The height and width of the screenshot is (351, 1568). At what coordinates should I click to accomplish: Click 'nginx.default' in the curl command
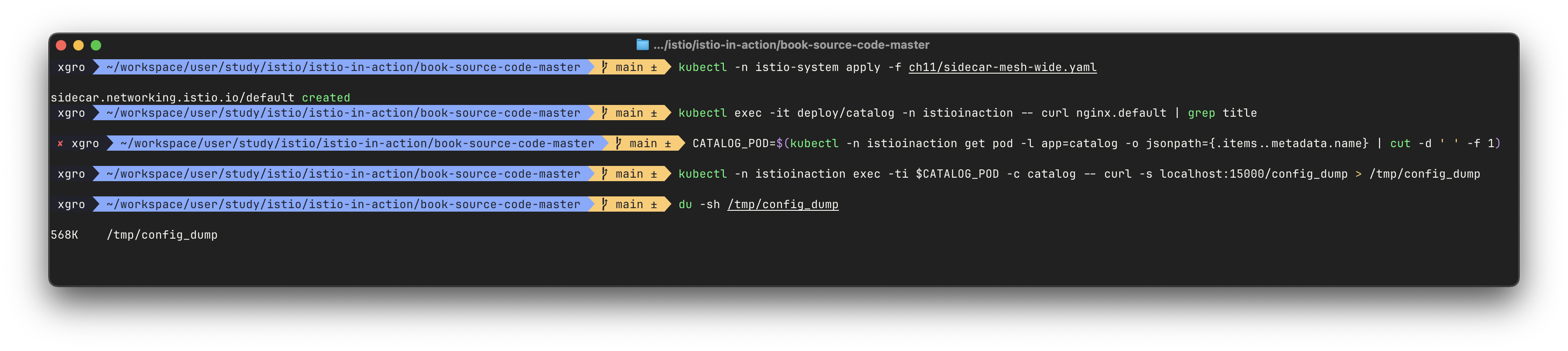[x=1121, y=113]
